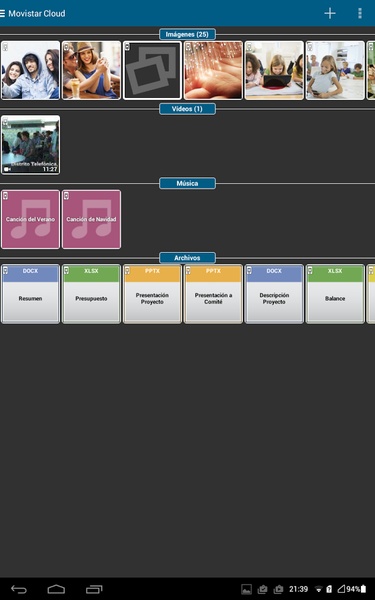Open the photo of hands with sparkling lights
Screen dimensions: 375x600
pos(213,70)
